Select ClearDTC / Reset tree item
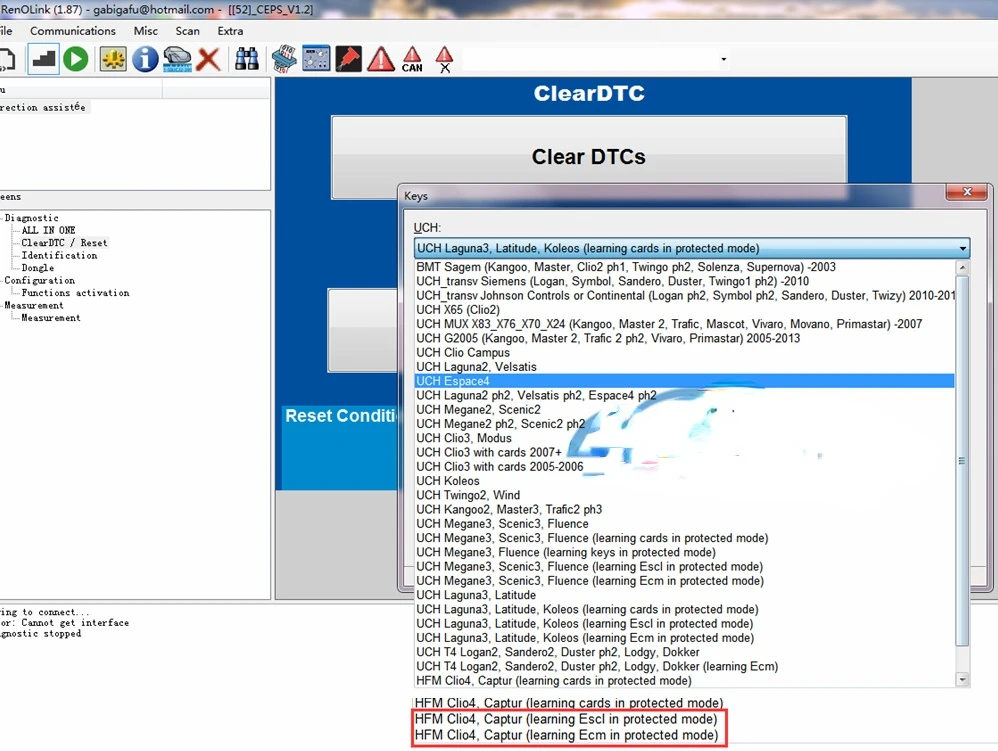Viewport: 998px width, 751px height. click(x=64, y=242)
